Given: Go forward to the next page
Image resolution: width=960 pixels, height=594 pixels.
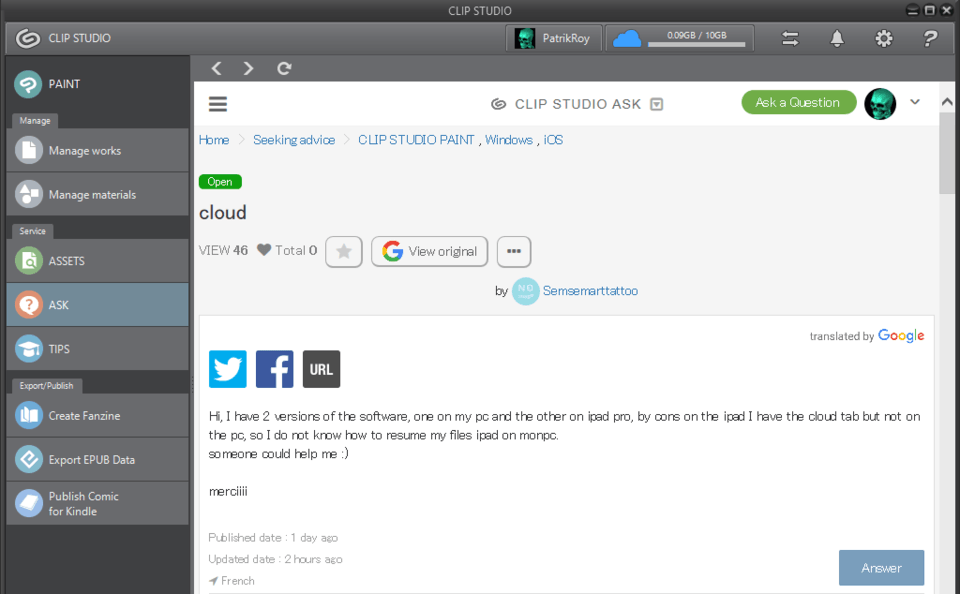Looking at the screenshot, I should (248, 68).
